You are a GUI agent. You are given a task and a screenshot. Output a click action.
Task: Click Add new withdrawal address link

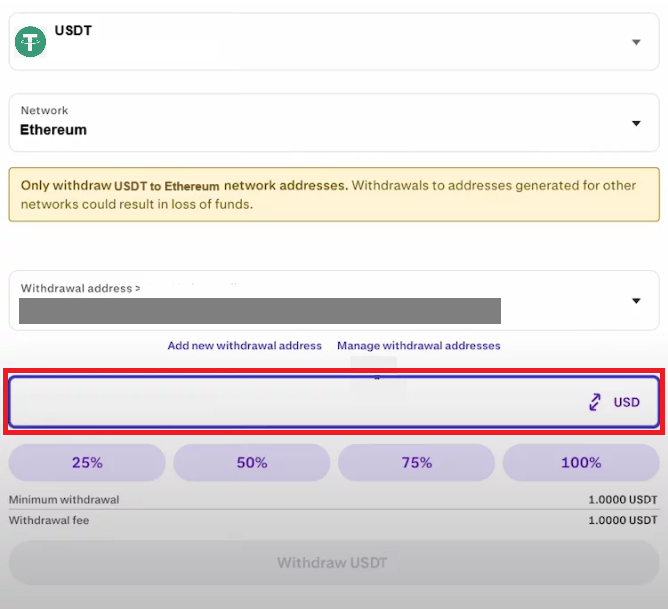click(245, 345)
